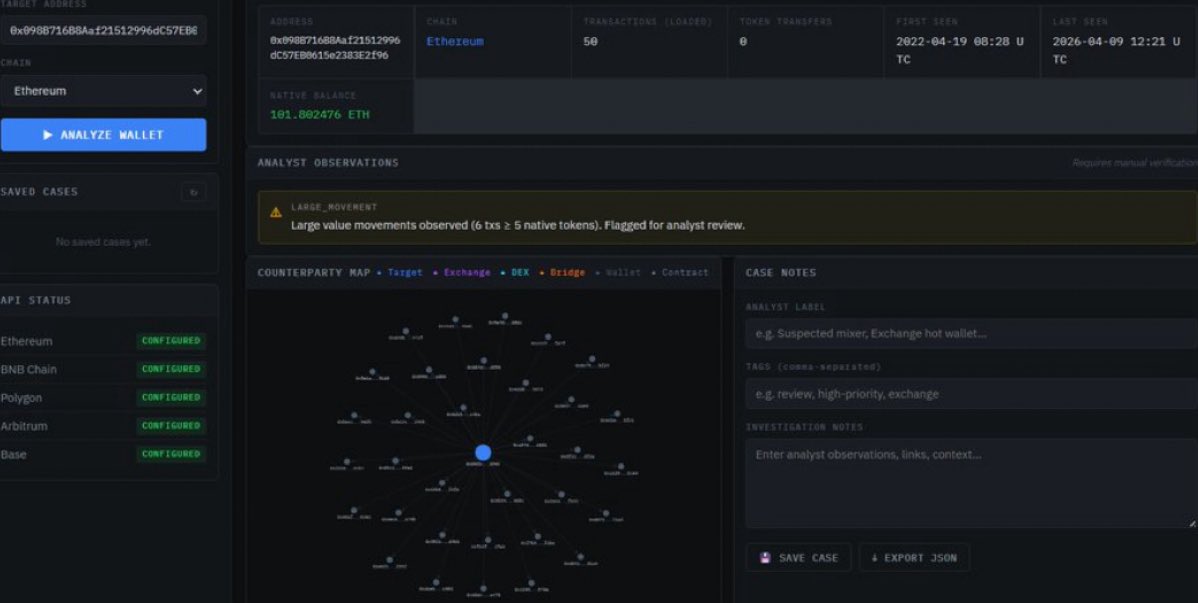Viewport: 1198px width, 603px height.
Task: Click the Counterparty Map panel title
Action: coord(313,273)
